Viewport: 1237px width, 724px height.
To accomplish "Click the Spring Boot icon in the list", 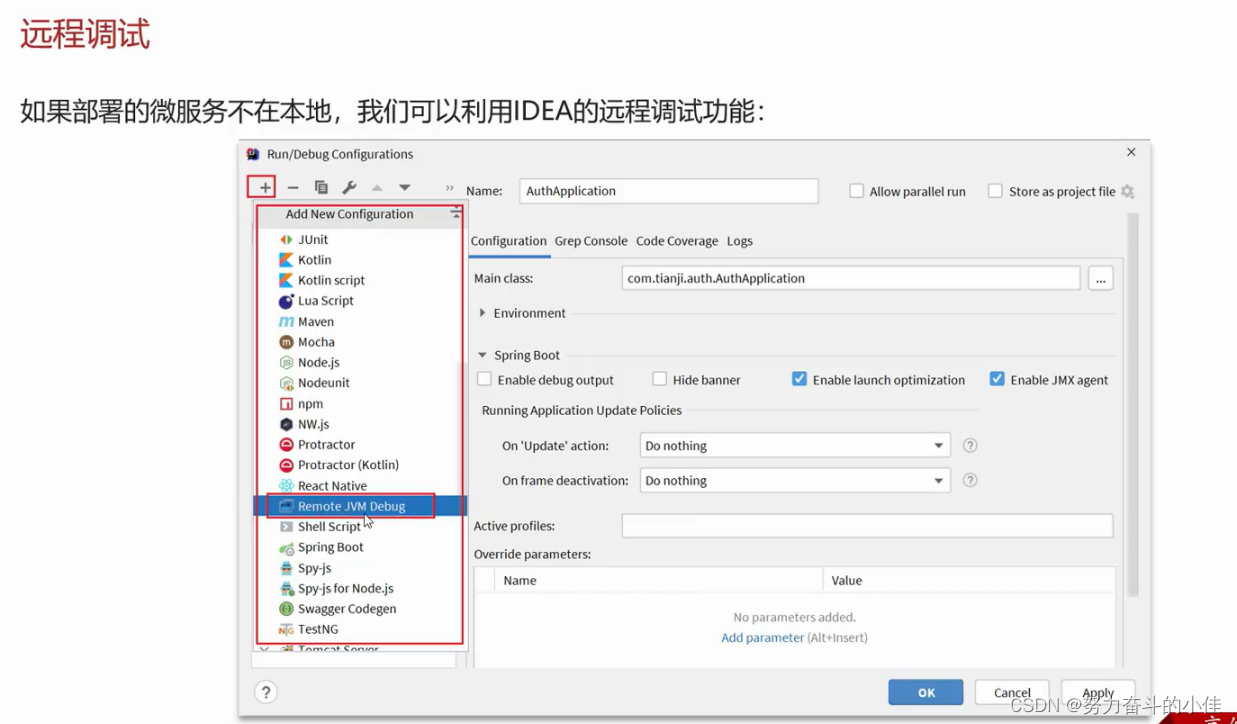I will click(286, 547).
